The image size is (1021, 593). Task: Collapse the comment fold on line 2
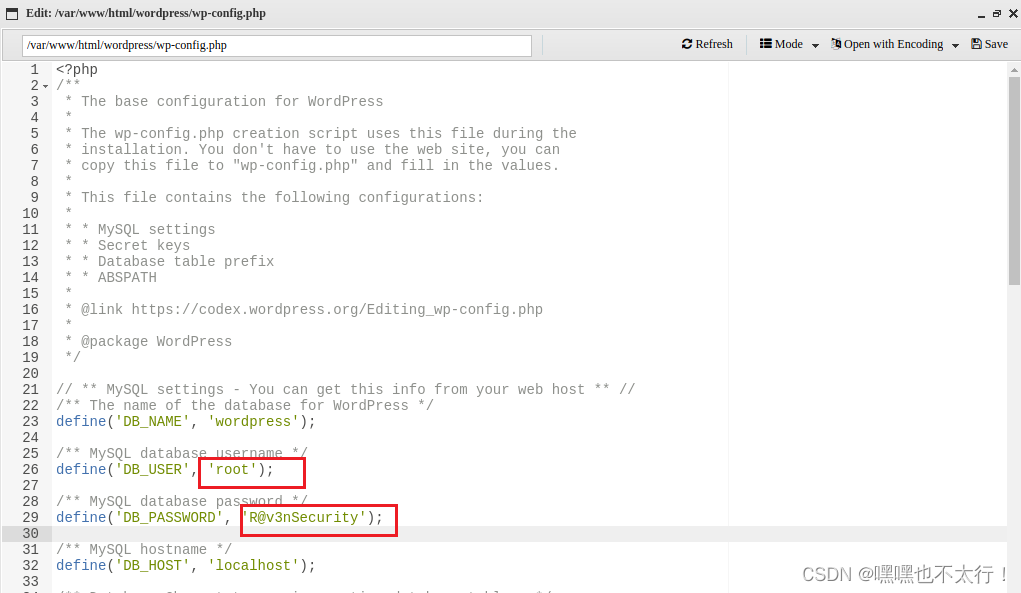tap(46, 87)
